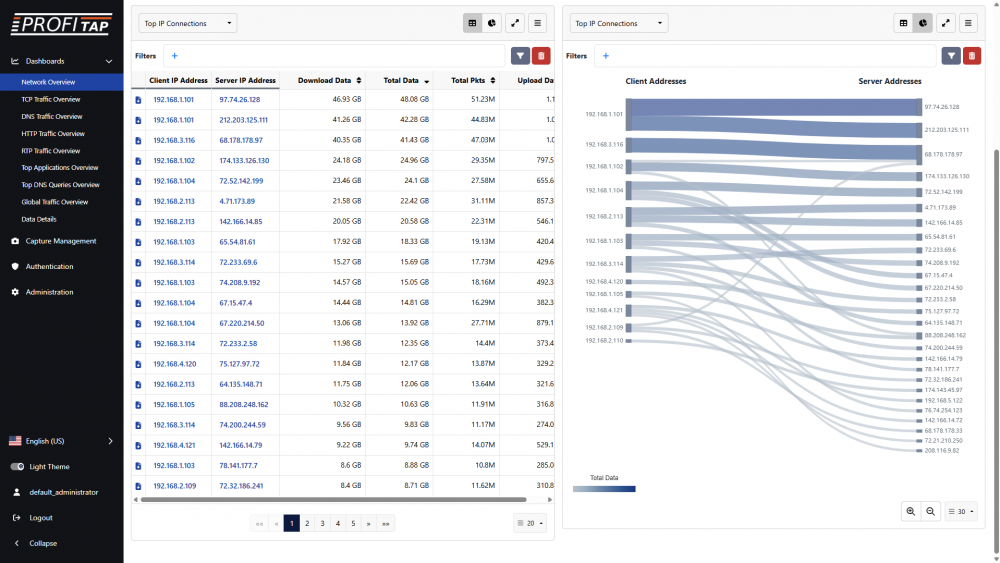
Task: Open the table rows-per-page dropdown
Action: [530, 523]
